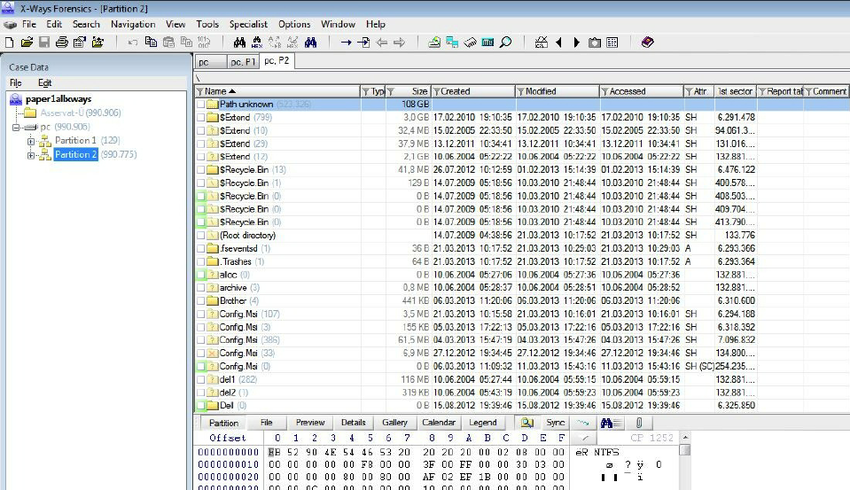This screenshot has width=850, height=490.
Task: Click the Find hex values icon
Action: pyautogui.click(x=257, y=42)
